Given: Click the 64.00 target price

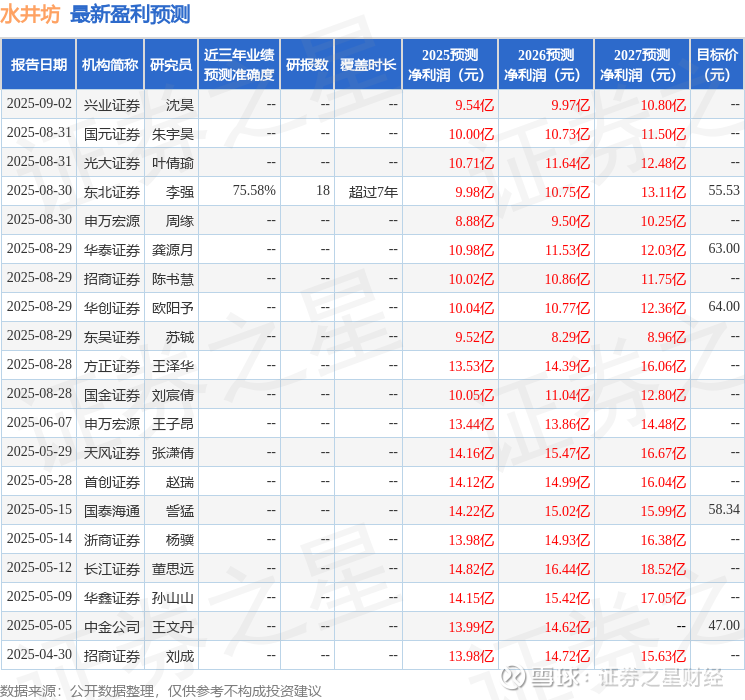Looking at the screenshot, I should tap(724, 307).
